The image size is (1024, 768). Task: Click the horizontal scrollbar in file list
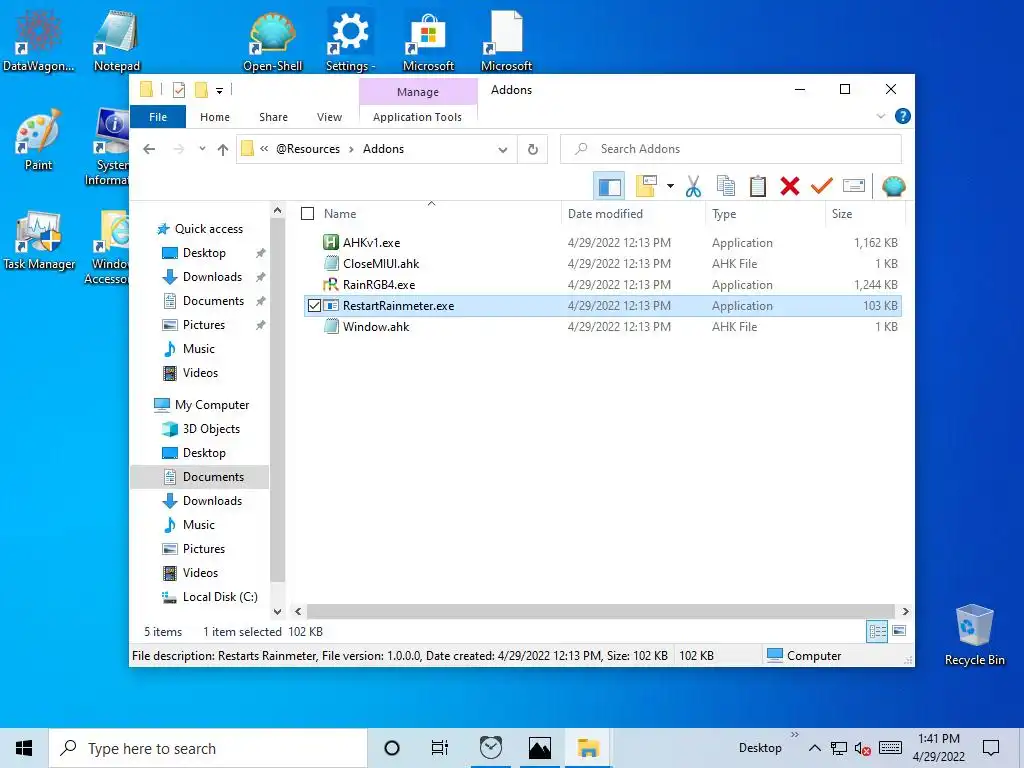(600, 611)
